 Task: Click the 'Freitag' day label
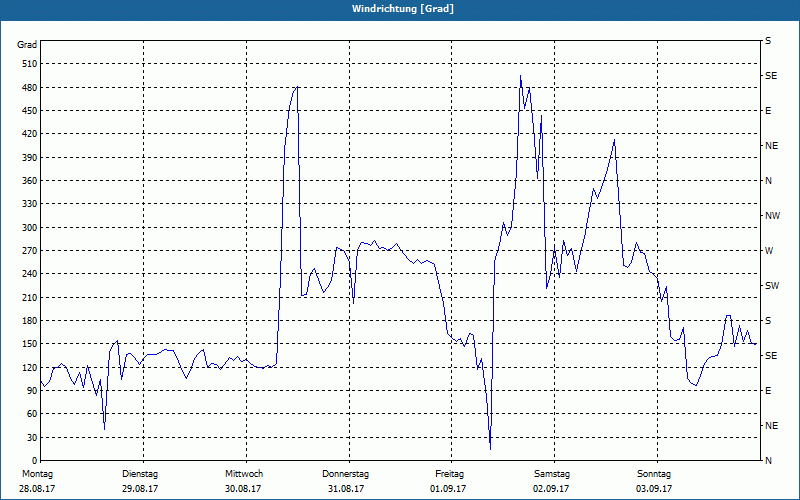pyautogui.click(x=449, y=474)
